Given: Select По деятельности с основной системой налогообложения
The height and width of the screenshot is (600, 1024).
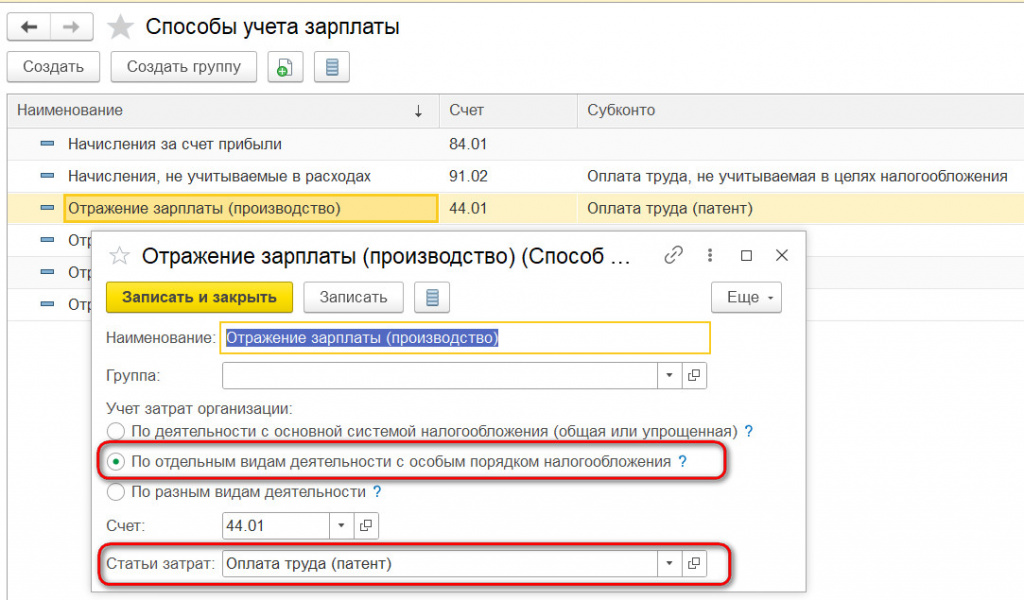Looking at the screenshot, I should point(116,432).
